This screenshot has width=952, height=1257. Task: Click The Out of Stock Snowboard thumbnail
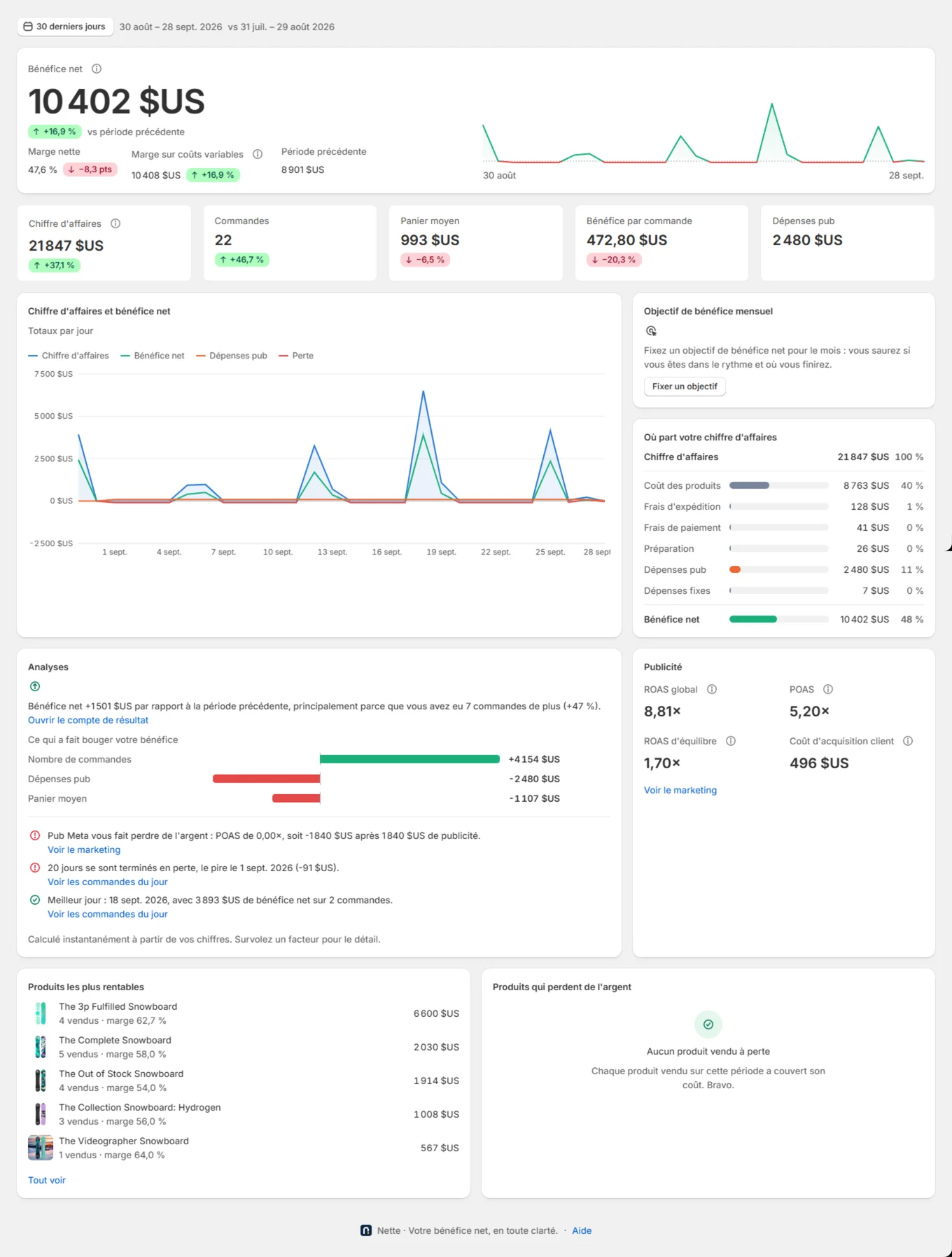[x=41, y=1081]
